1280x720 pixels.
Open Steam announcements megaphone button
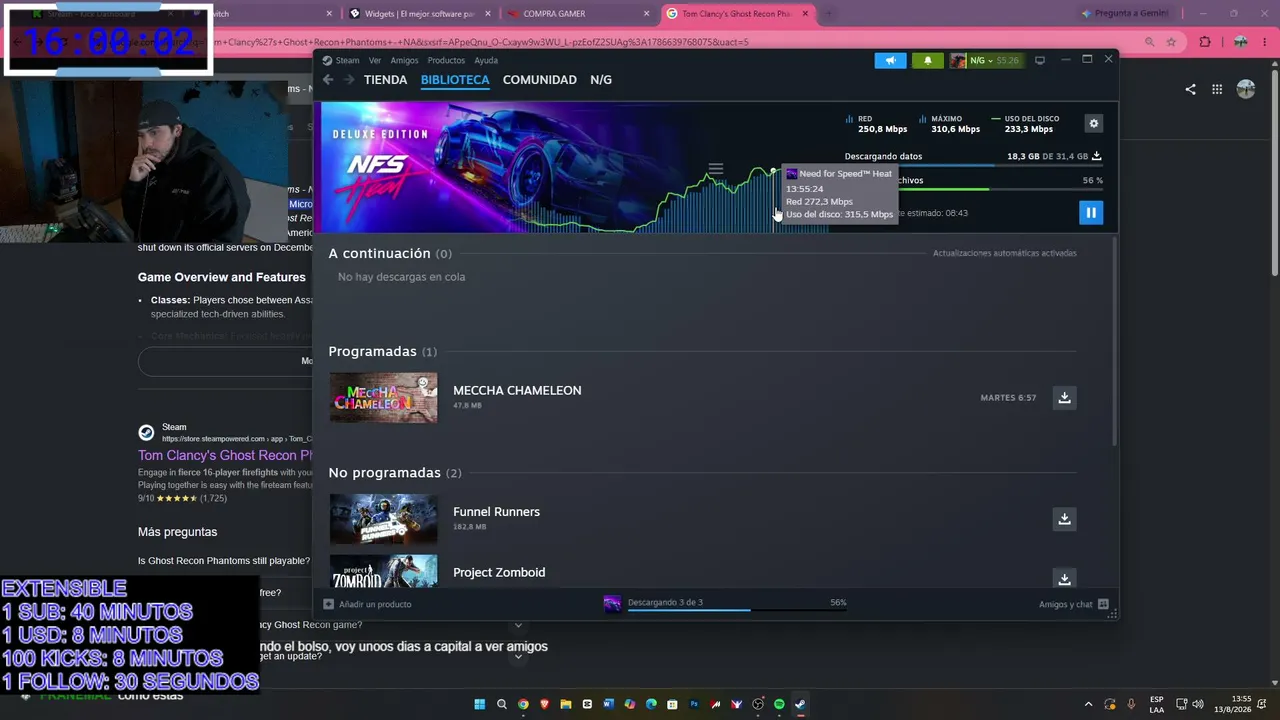(x=890, y=60)
